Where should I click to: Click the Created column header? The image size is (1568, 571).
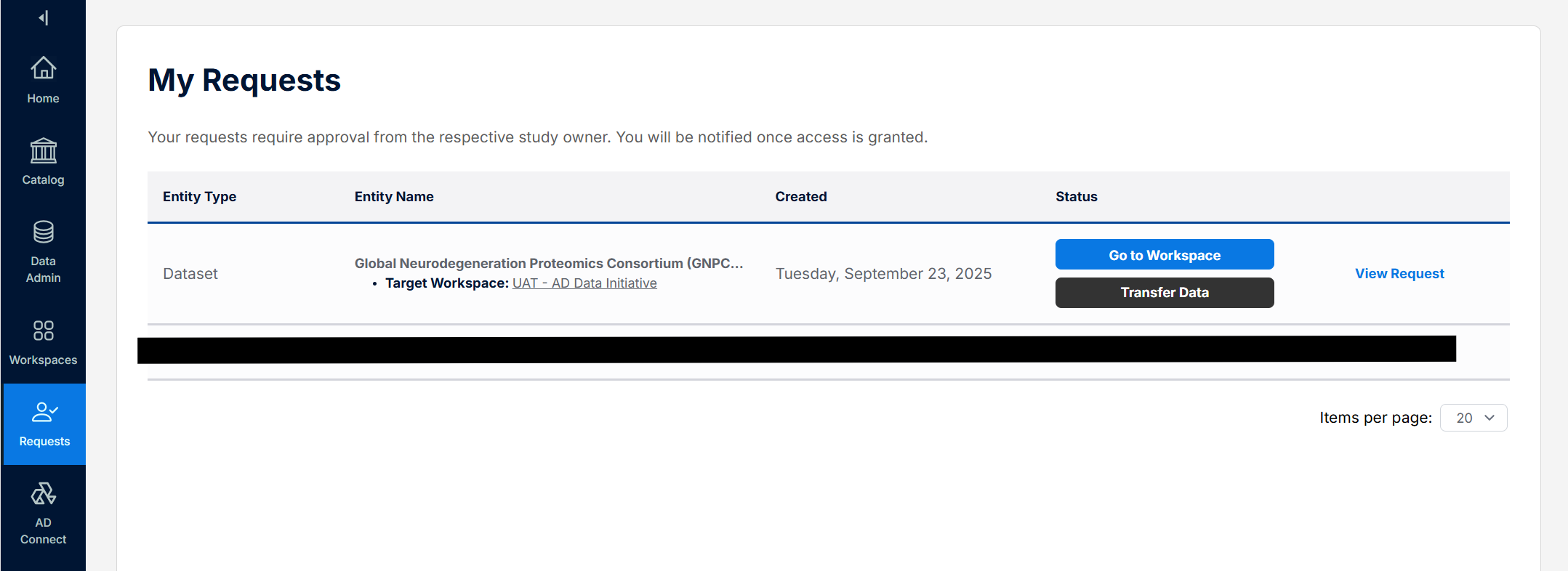(800, 197)
